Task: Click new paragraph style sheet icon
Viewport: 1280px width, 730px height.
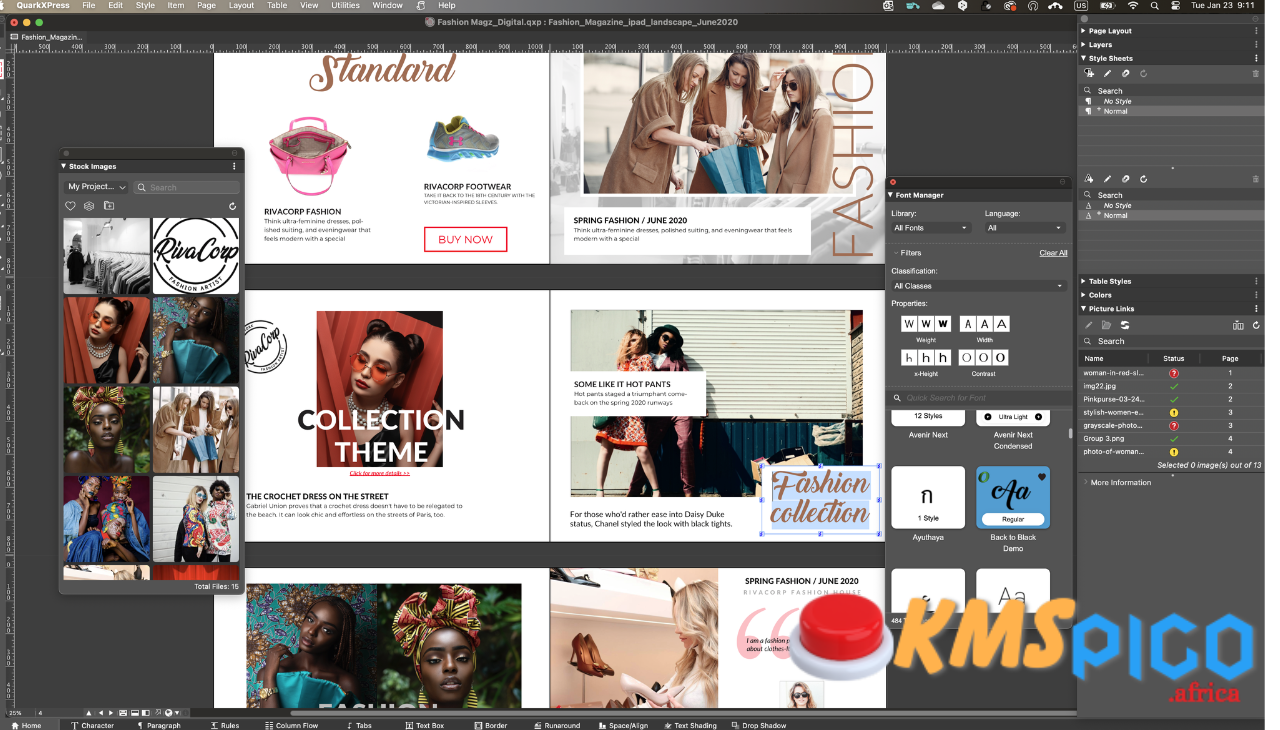Action: click(1089, 73)
